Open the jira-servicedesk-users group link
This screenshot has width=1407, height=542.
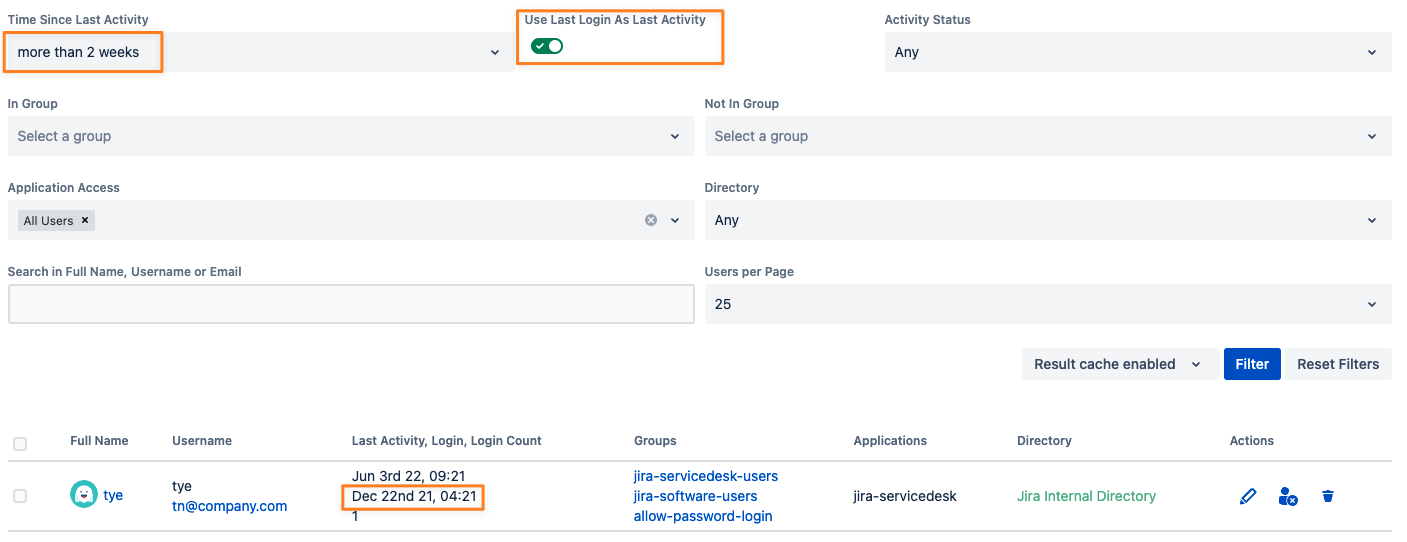click(x=705, y=476)
